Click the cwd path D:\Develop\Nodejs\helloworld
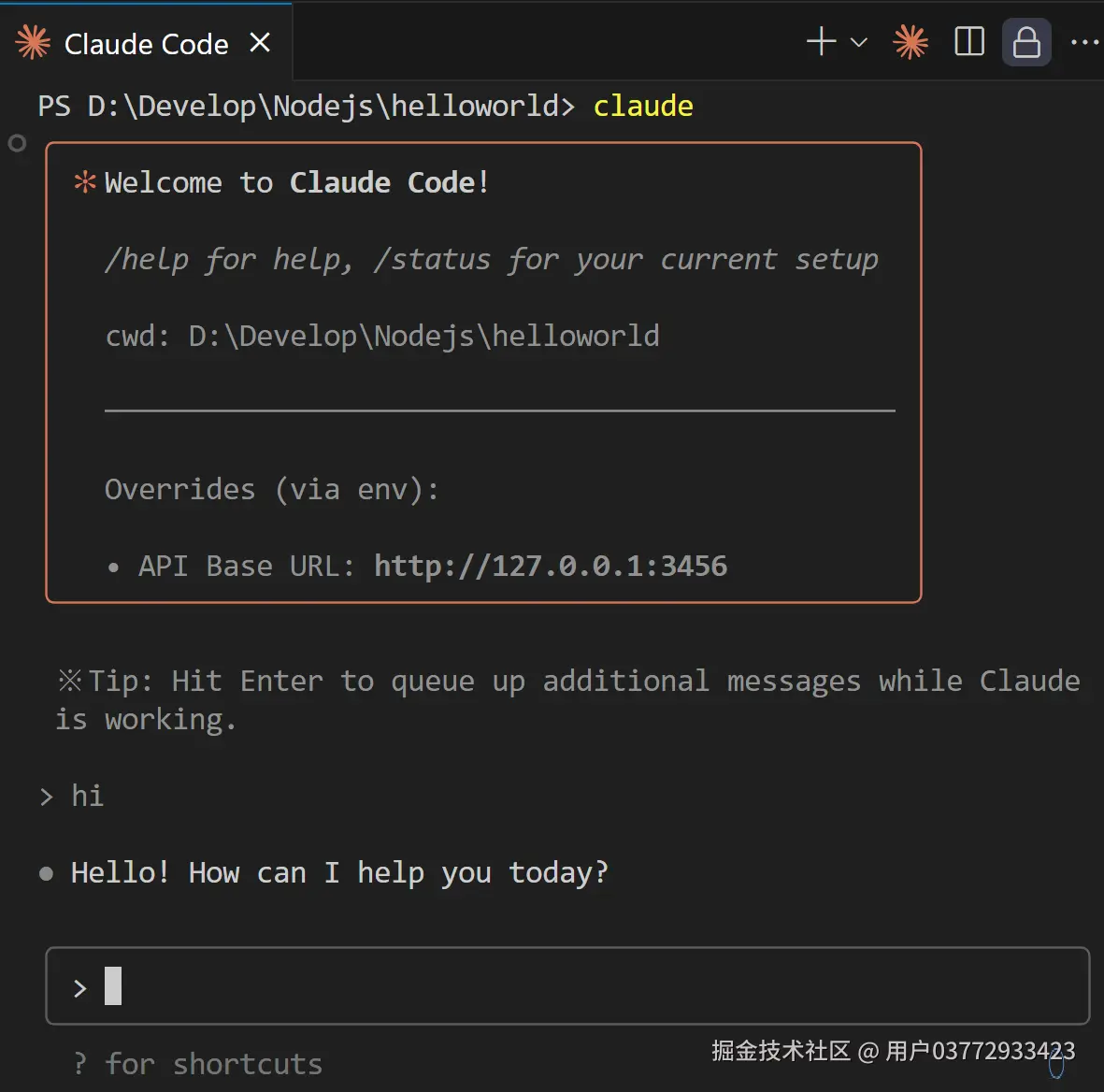This screenshot has height=1092, width=1104. tap(423, 336)
